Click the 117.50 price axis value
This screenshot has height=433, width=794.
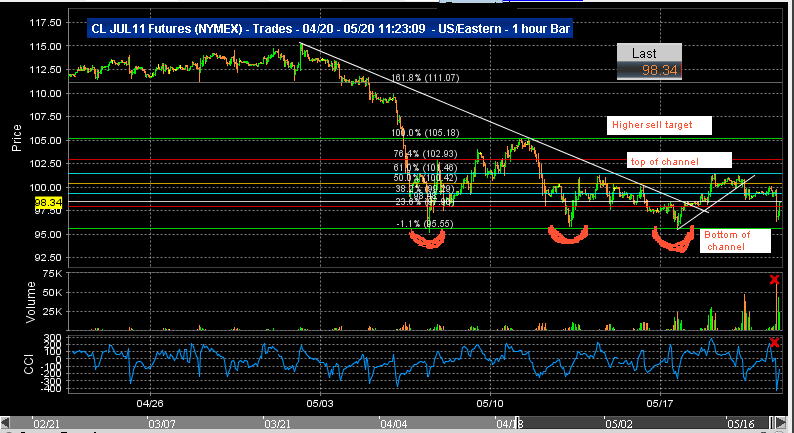point(47,23)
